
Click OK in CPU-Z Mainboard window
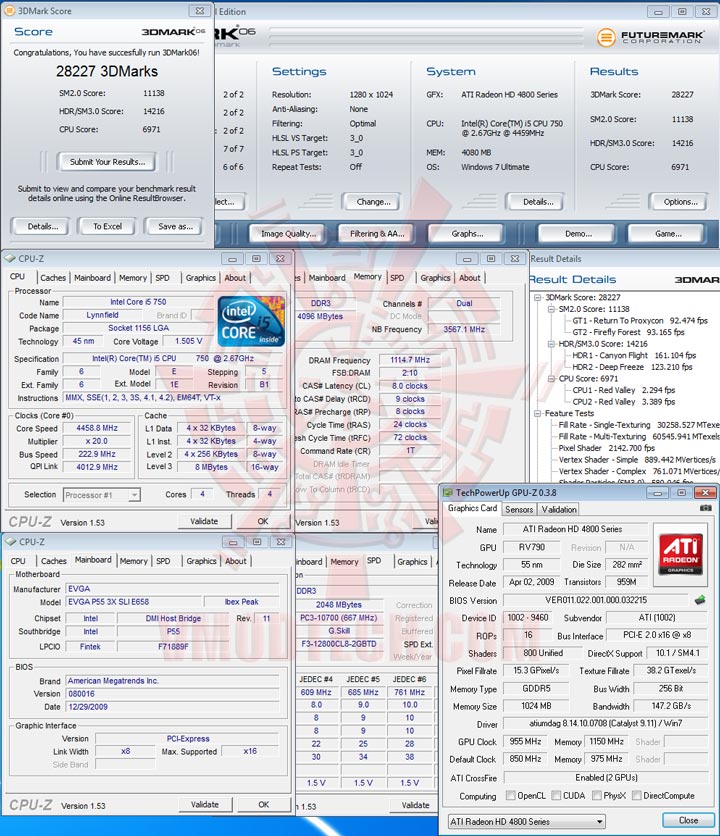pyautogui.click(x=263, y=804)
